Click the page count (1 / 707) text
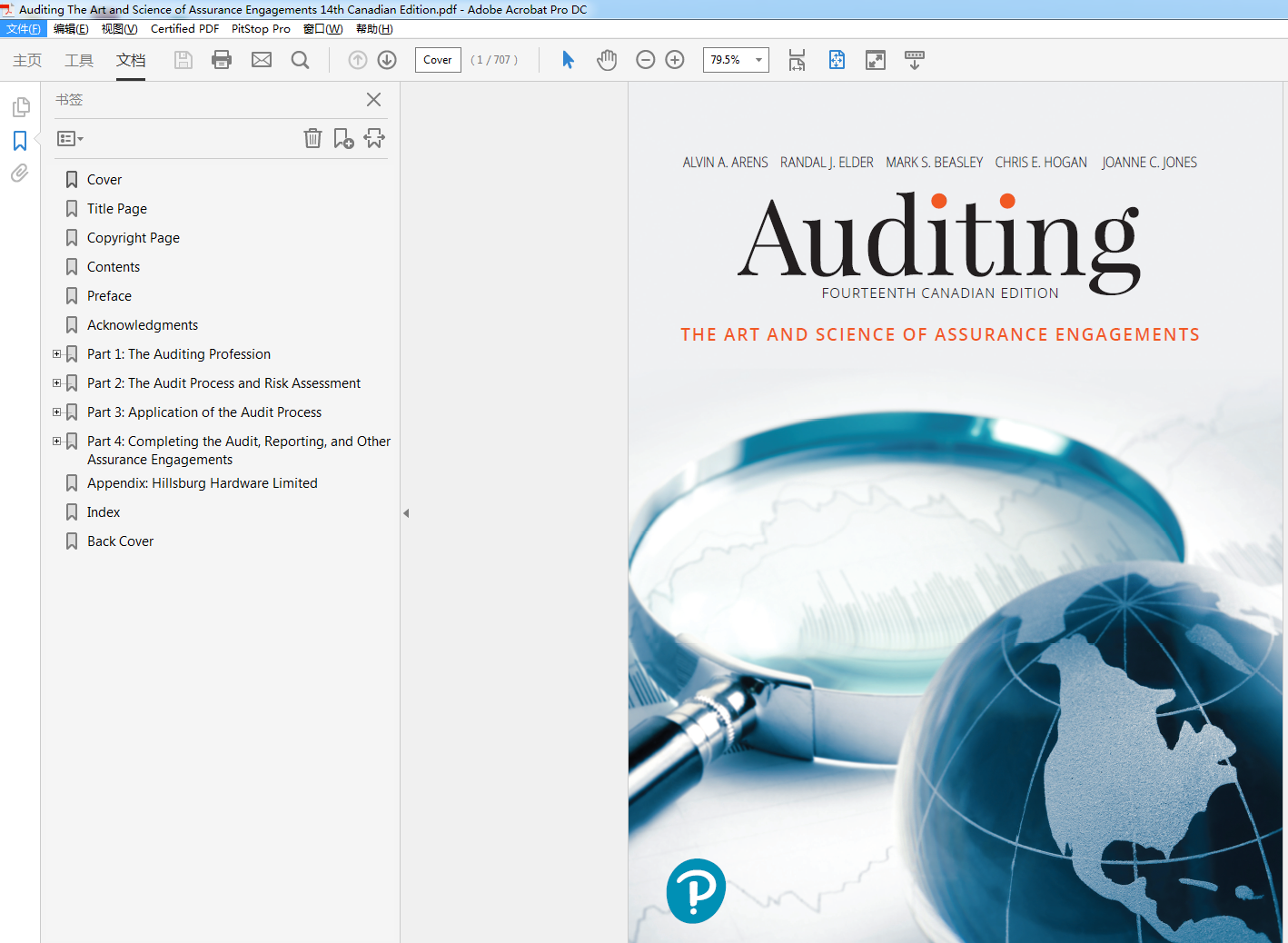 pos(494,60)
